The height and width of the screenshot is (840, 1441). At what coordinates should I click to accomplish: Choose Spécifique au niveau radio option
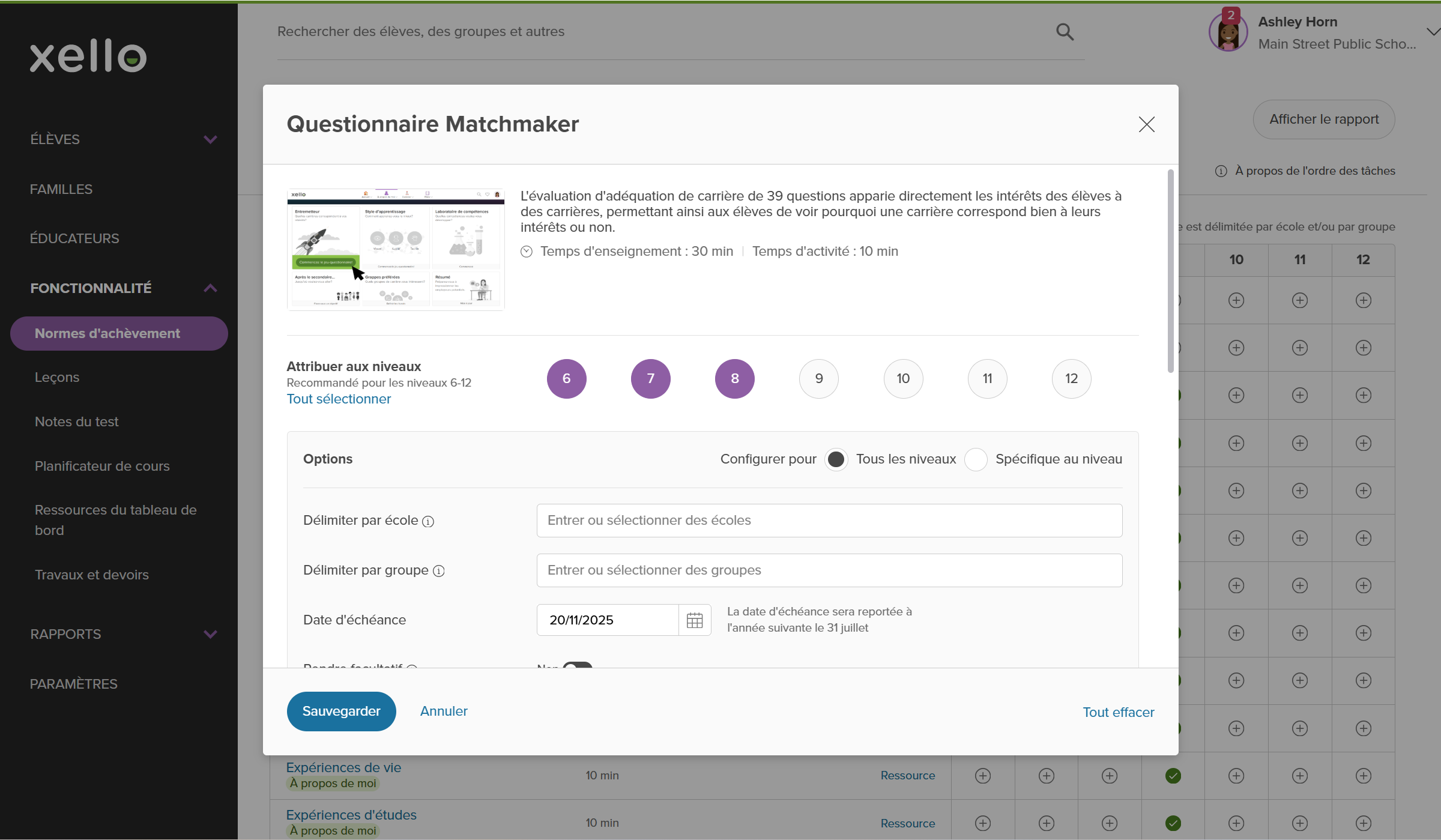point(976,460)
